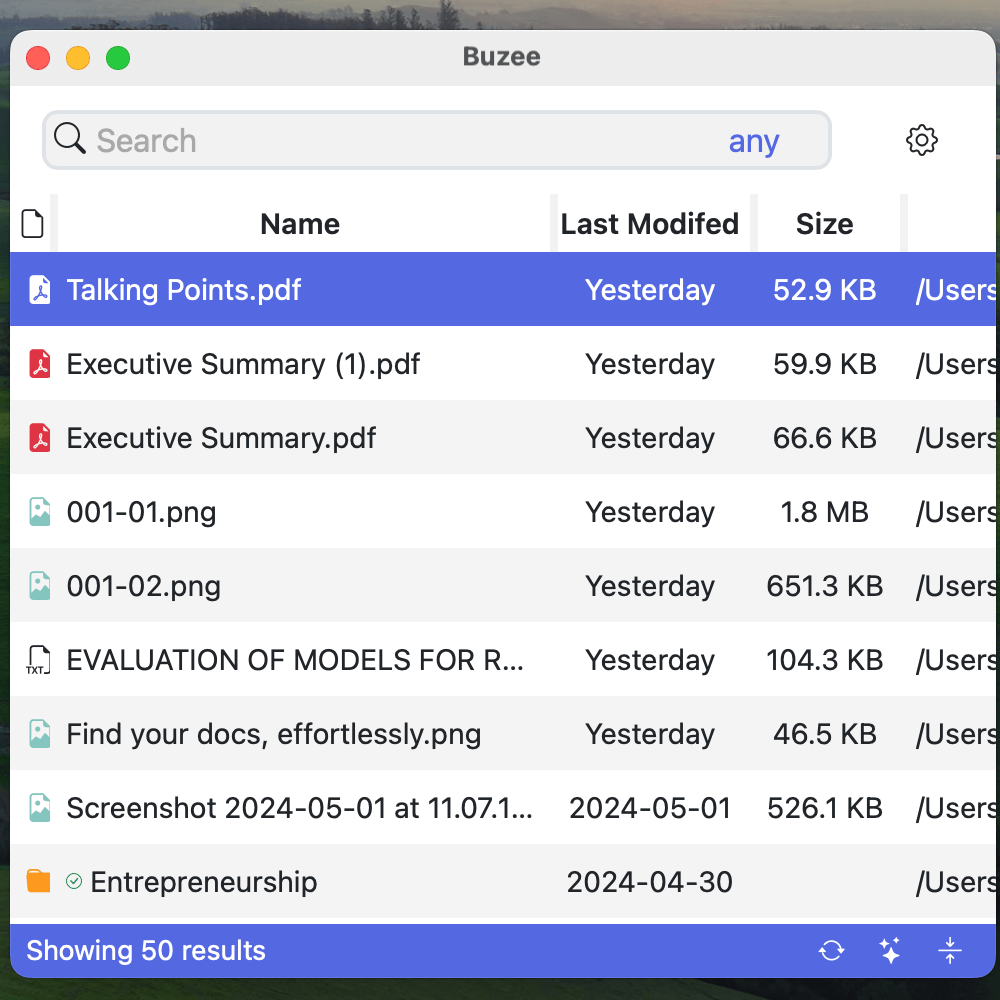Click the file type column header icon
This screenshot has height=1000, width=1000.
33,224
